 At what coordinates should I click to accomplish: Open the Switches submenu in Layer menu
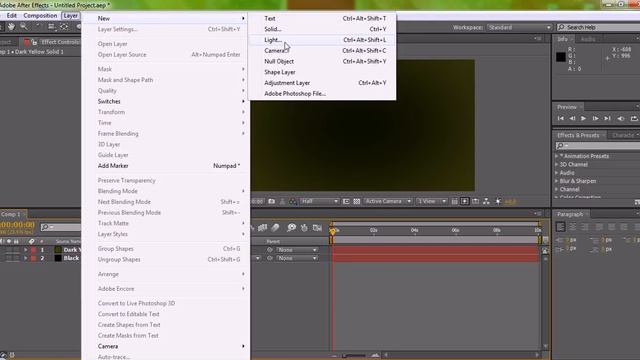tap(166, 101)
